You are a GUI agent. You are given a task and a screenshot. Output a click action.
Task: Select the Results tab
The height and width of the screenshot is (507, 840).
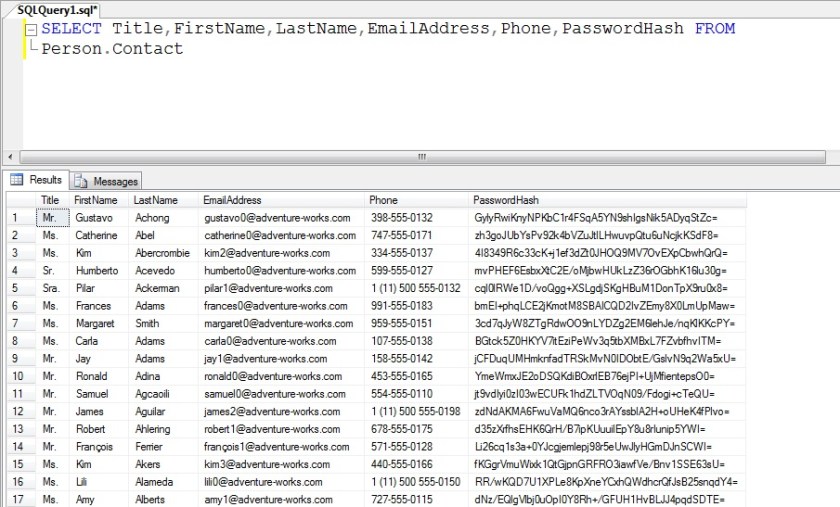[37, 180]
